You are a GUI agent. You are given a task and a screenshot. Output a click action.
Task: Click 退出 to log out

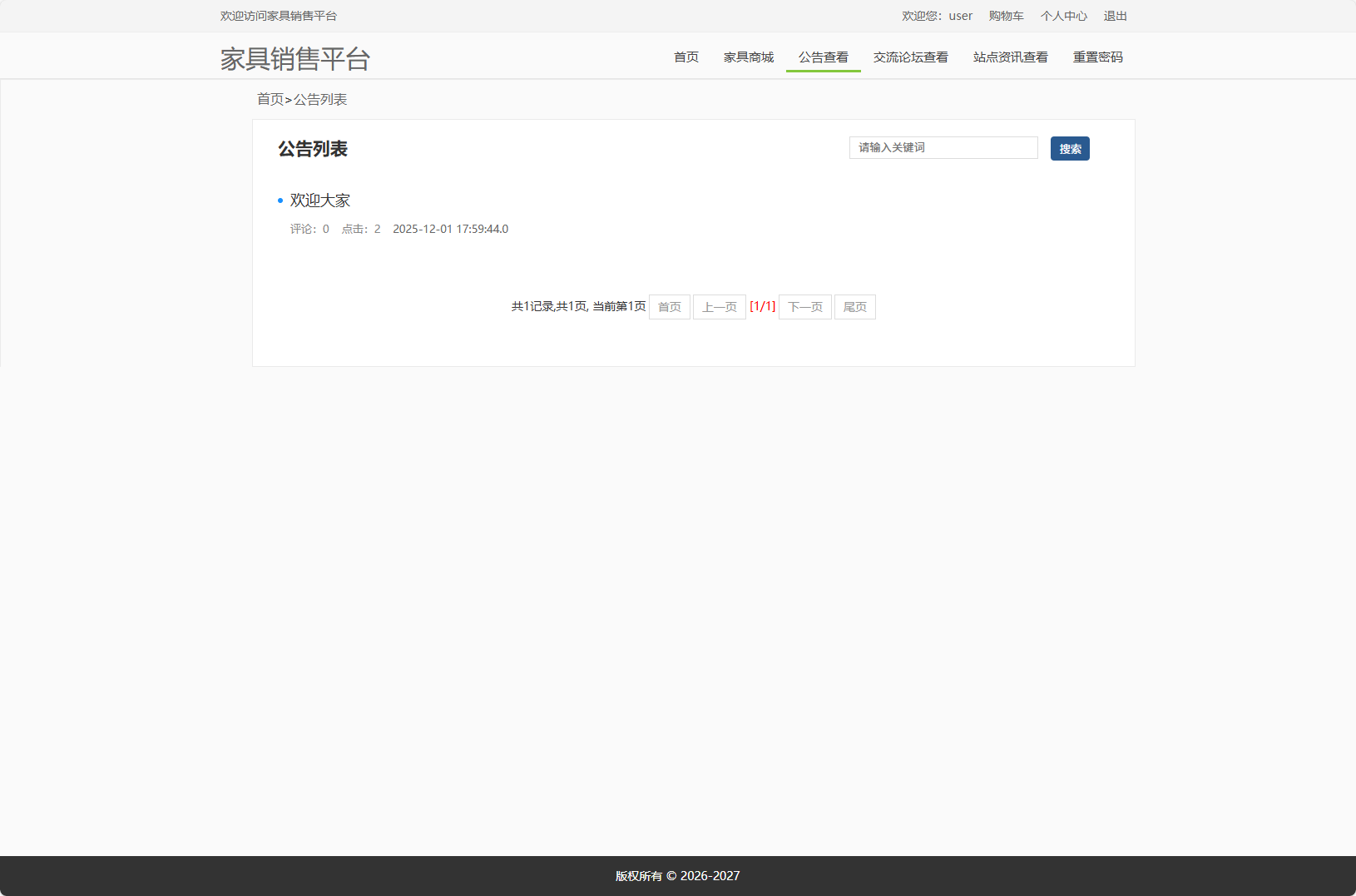pos(1115,15)
